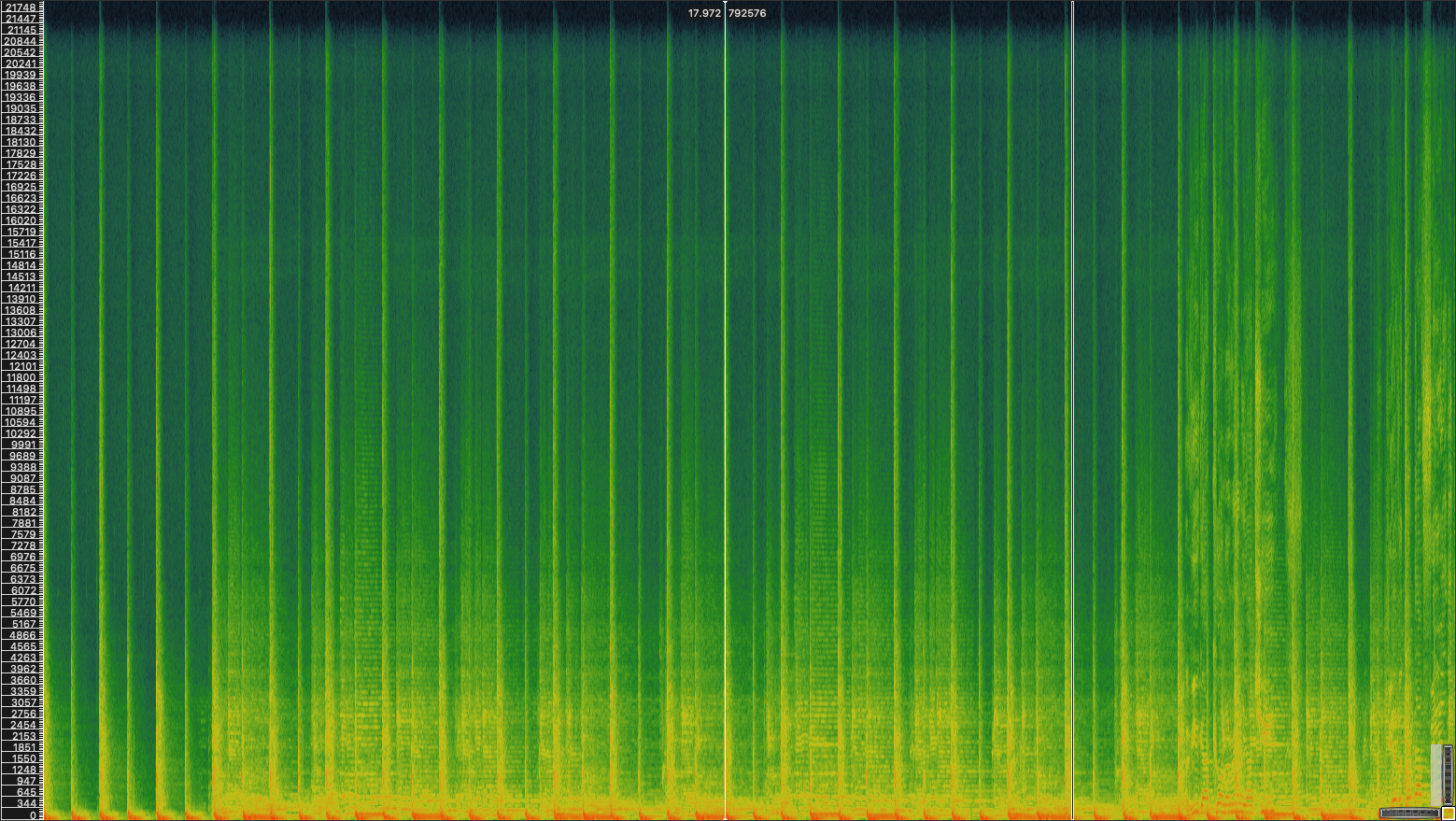Click the playhead triangle marker at top
This screenshot has width=1456, height=821.
click(726, 3)
